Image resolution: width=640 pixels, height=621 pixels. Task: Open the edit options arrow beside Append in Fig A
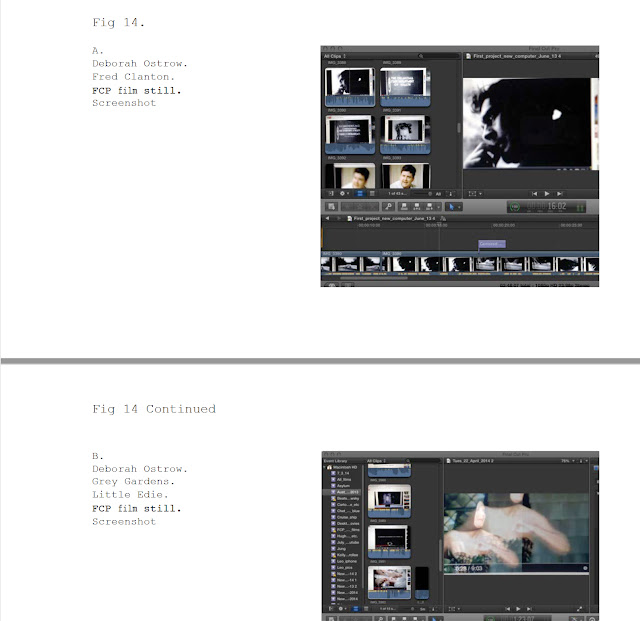tap(438, 207)
